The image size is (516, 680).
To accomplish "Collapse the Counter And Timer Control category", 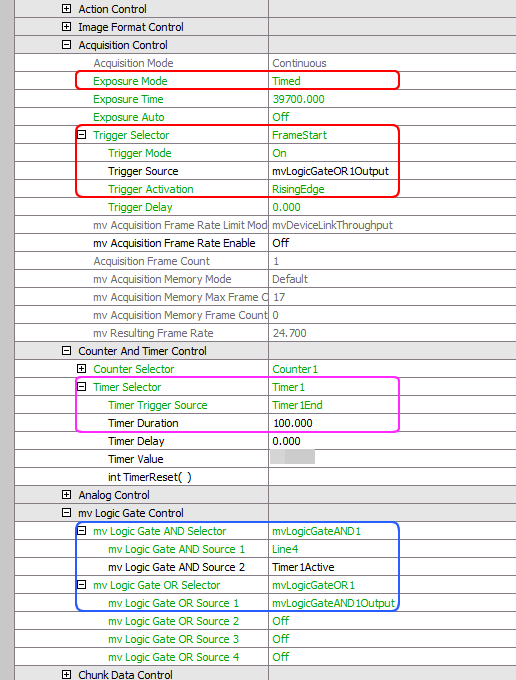I will point(66,350).
